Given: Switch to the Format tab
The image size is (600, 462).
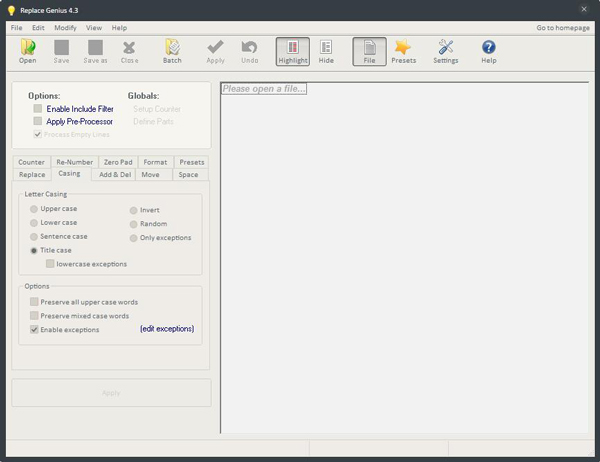Looking at the screenshot, I should coord(155,162).
